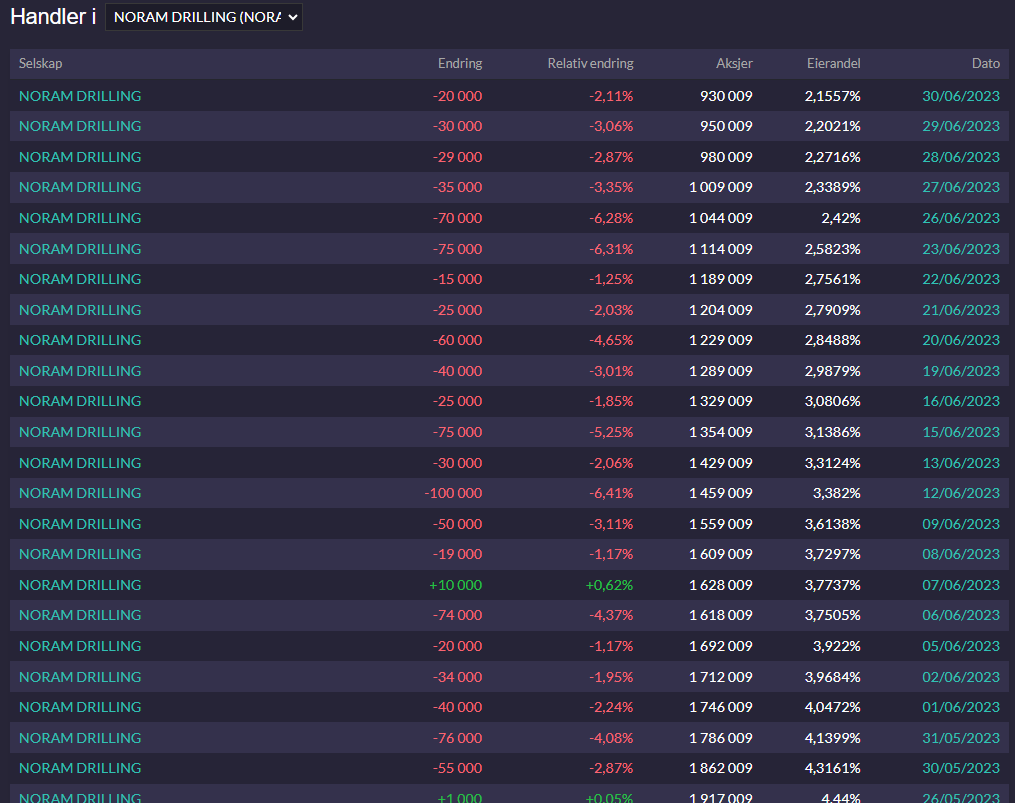This screenshot has height=803, width=1015.
Task: Open NORAM DRILLING link in 30/06/2023 row
Action: 80,96
